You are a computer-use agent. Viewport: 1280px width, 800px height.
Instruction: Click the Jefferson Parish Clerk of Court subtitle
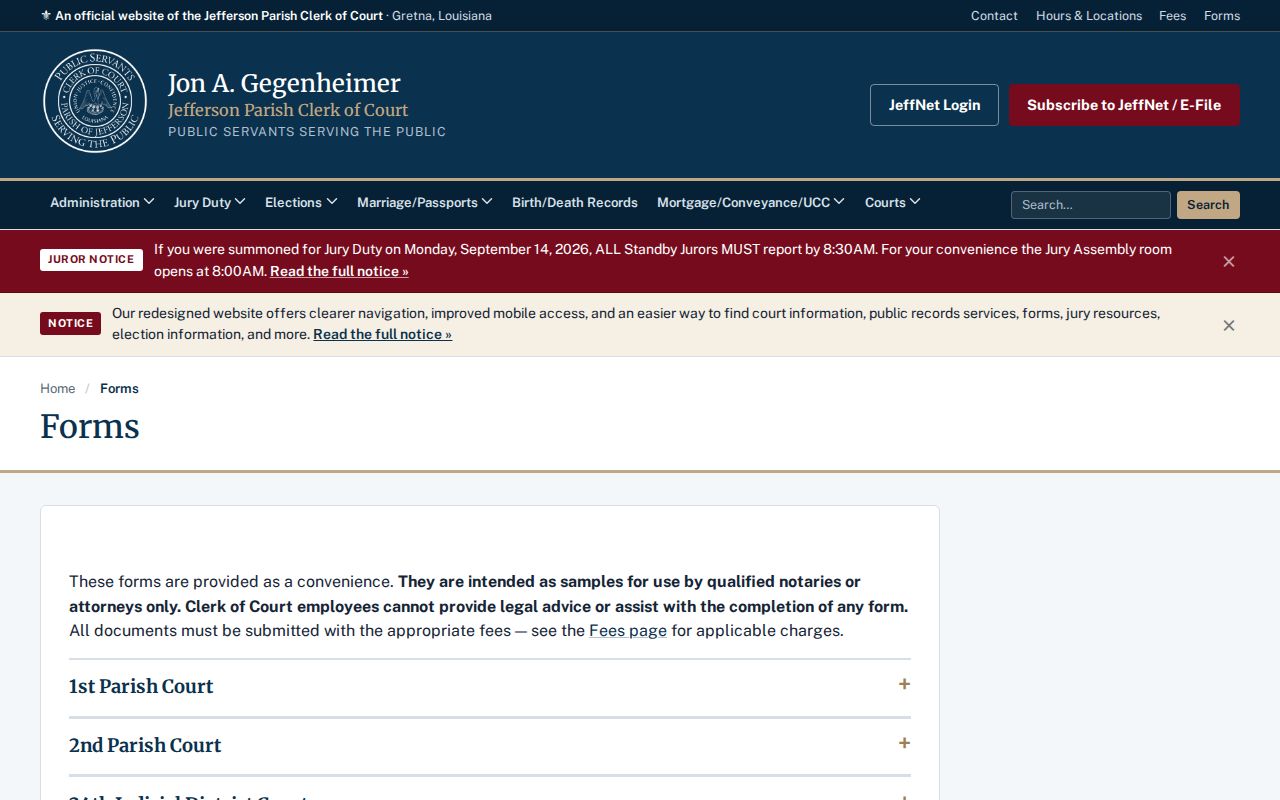tap(288, 110)
